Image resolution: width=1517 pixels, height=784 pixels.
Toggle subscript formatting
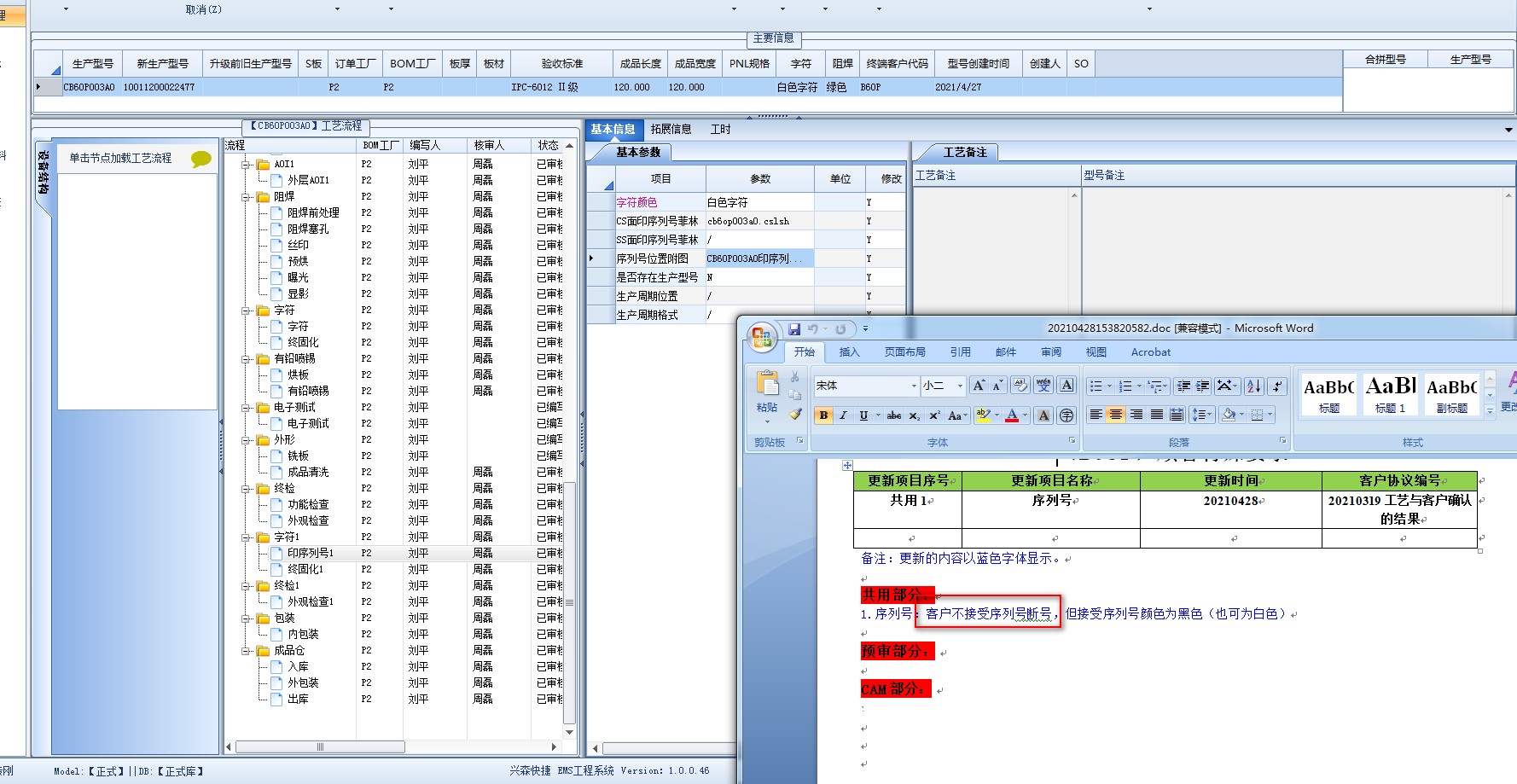[914, 415]
